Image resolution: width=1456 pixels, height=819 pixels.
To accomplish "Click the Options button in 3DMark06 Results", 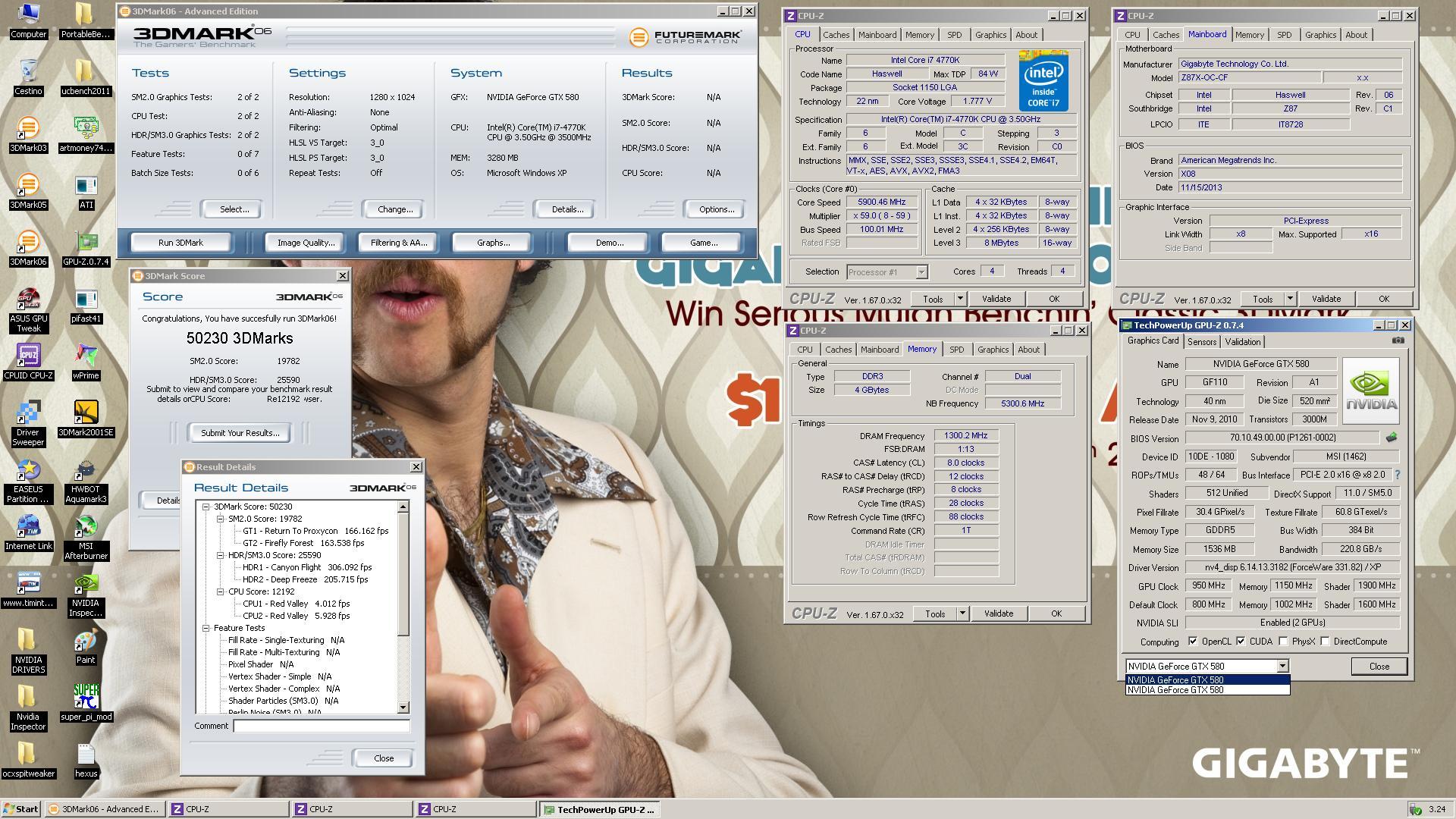I will coord(717,209).
